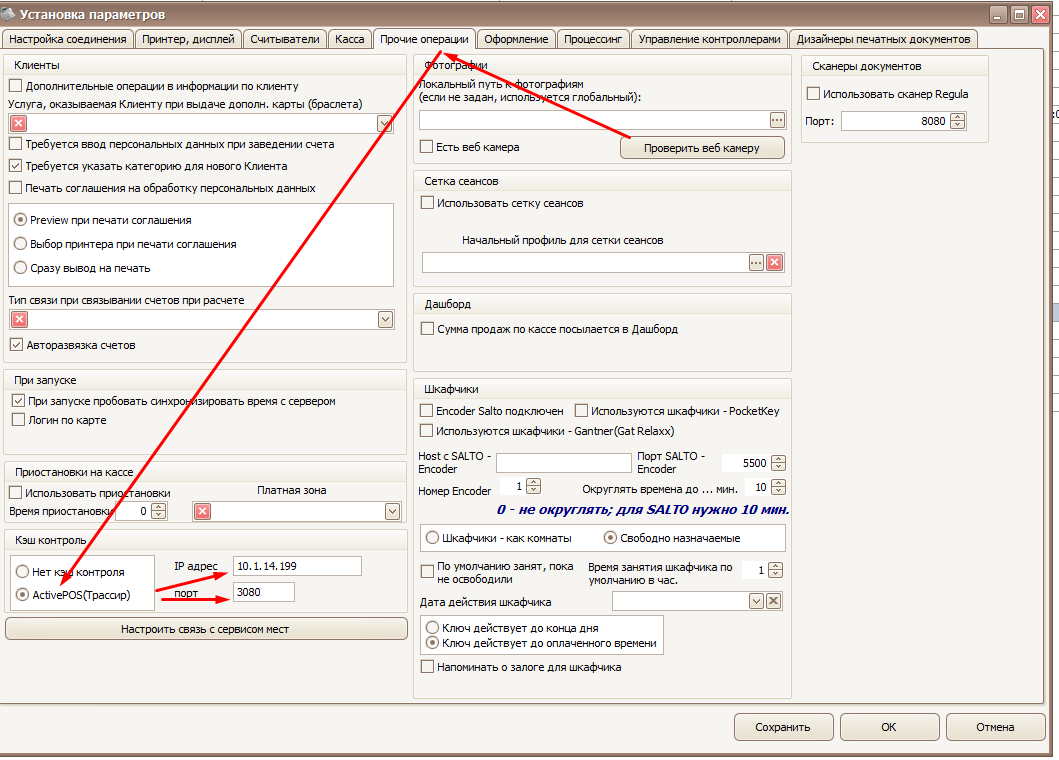1059x760 pixels.
Task: Select freely assignable lockers option
Action: point(610,538)
